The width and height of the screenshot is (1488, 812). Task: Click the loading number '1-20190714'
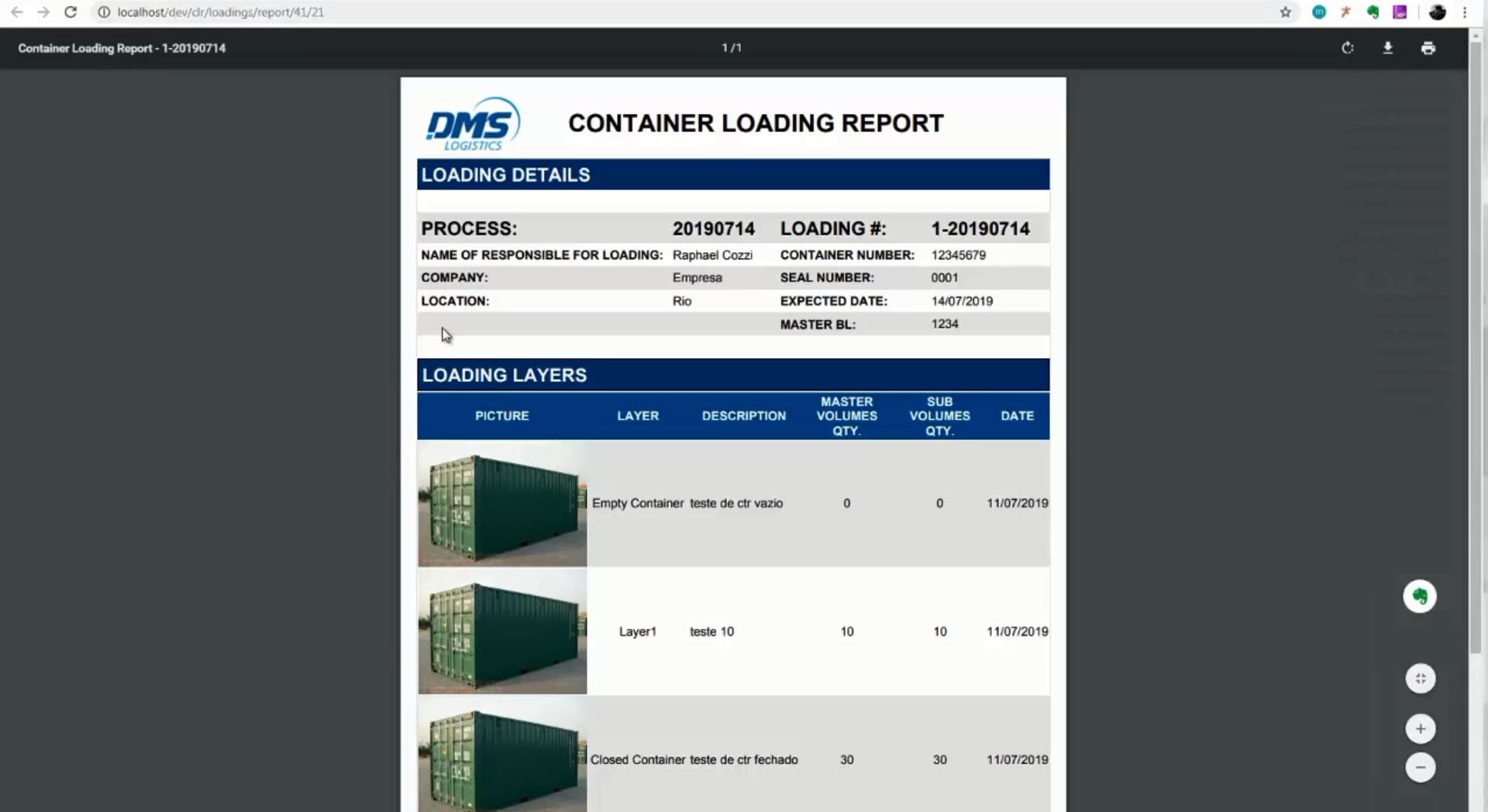pyautogui.click(x=980, y=229)
